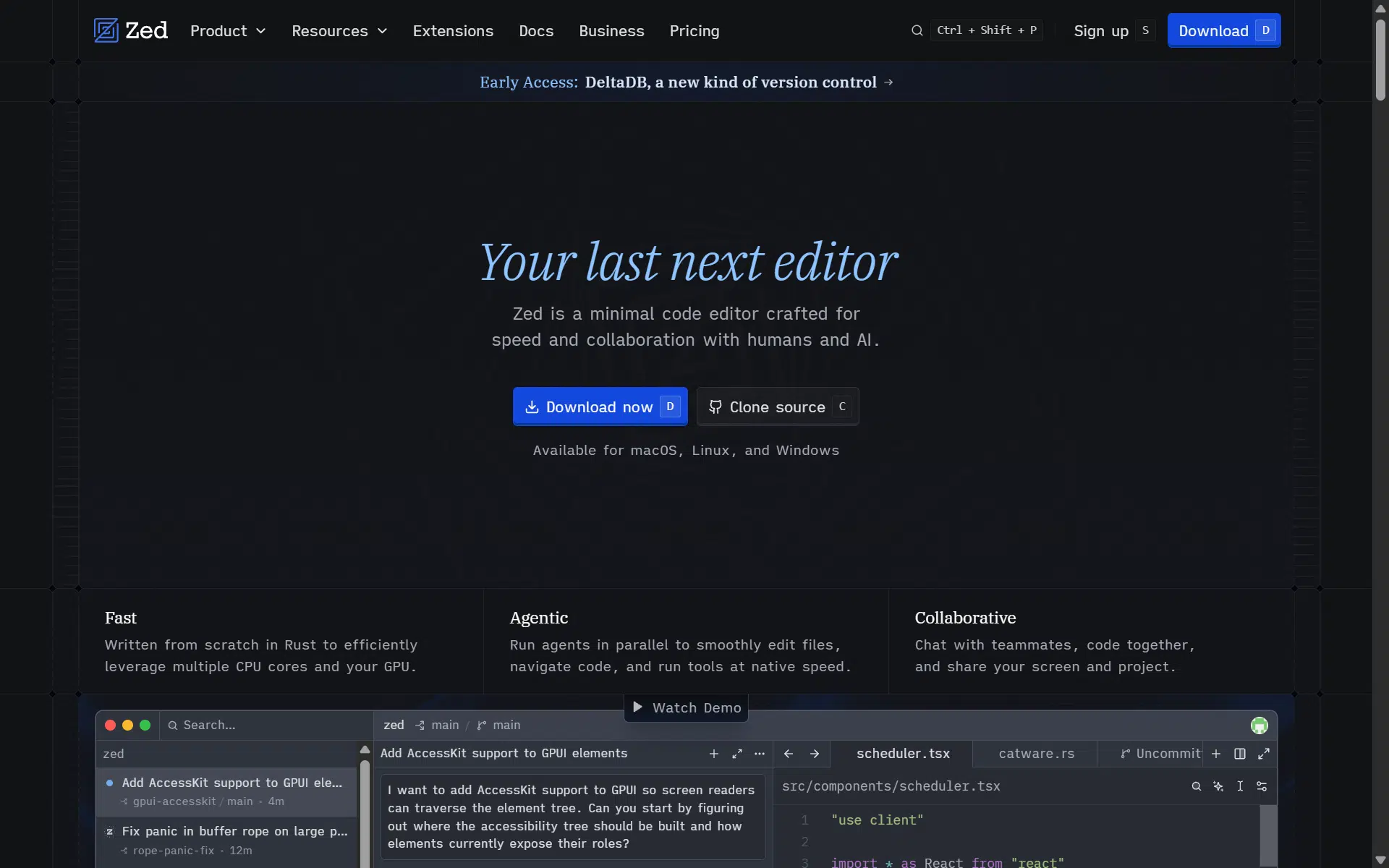The height and width of the screenshot is (868, 1389).
Task: Open the Docs nav item
Action: 536,31
